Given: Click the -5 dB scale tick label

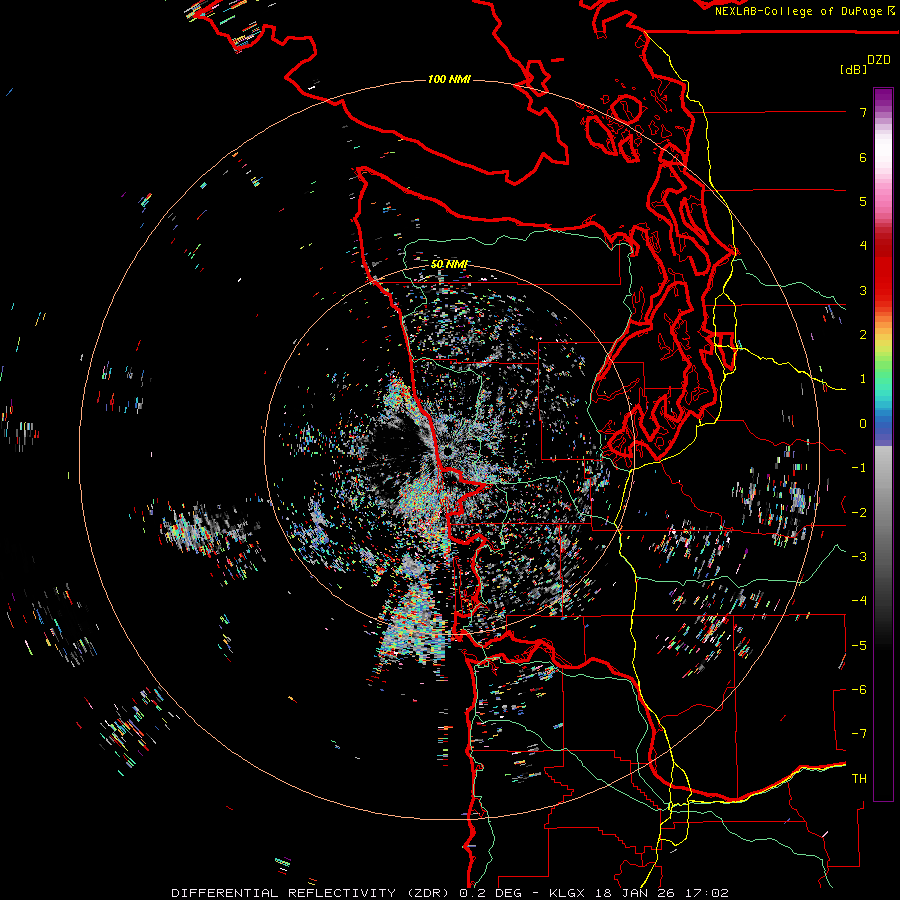Looking at the screenshot, I should pyautogui.click(x=859, y=645).
